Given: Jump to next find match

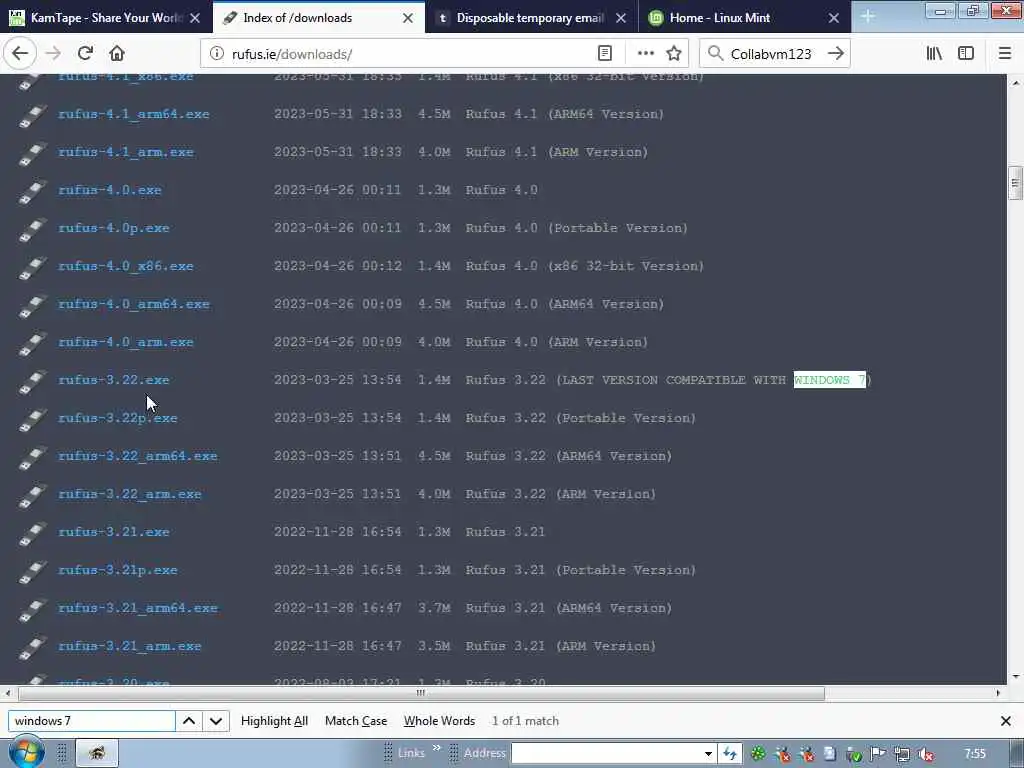Looking at the screenshot, I should 216,721.
